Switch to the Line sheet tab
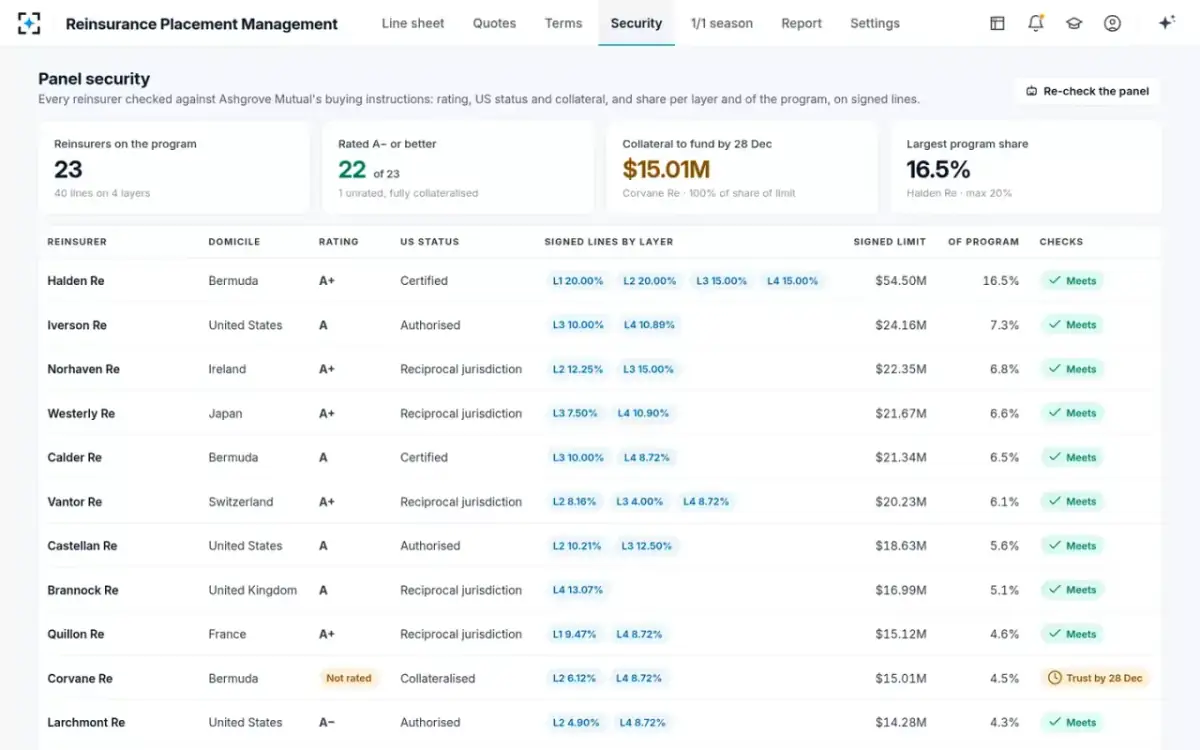The image size is (1200, 750). [413, 23]
